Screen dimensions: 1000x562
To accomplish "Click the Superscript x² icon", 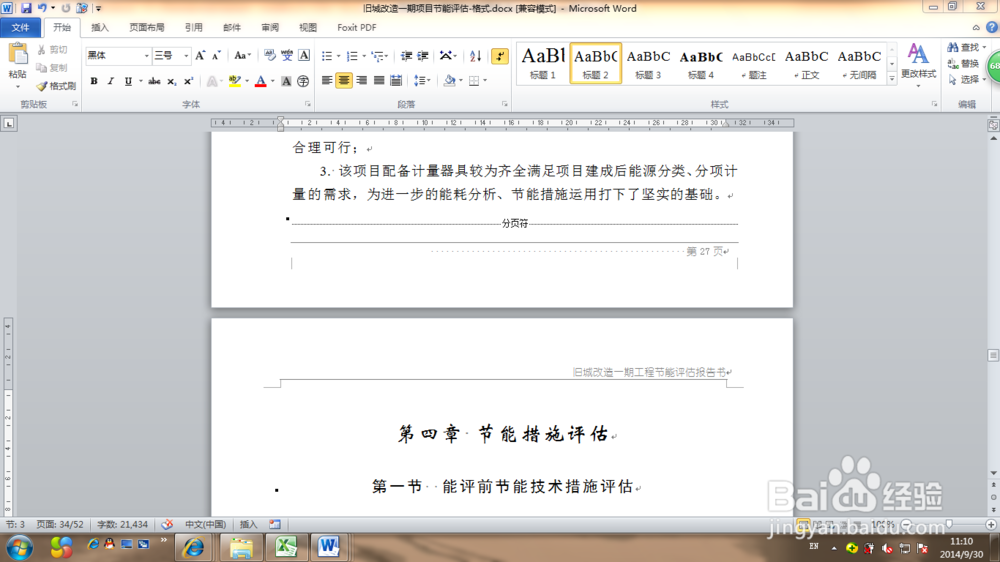I will pos(188,81).
